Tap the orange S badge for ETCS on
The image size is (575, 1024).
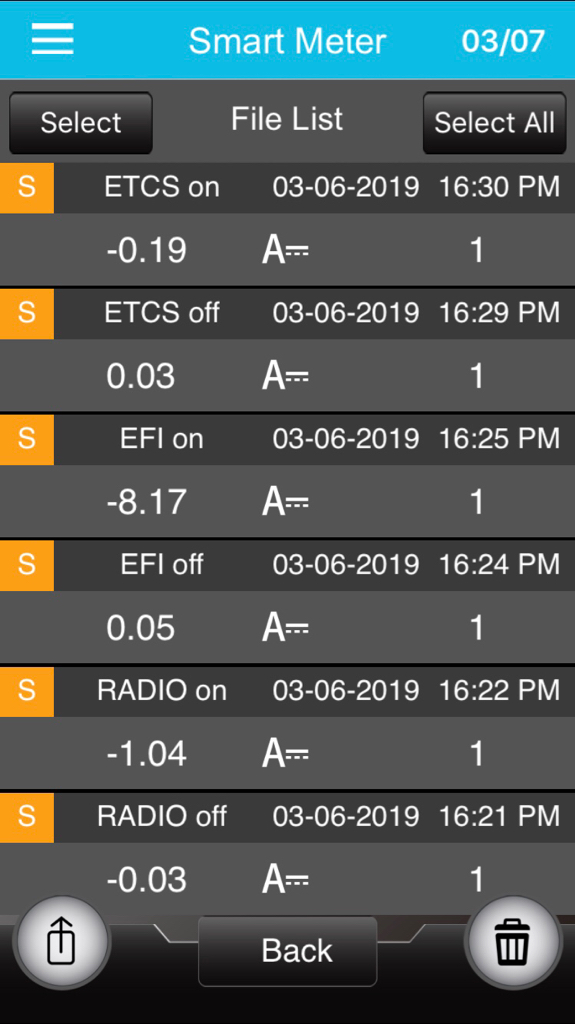point(27,187)
